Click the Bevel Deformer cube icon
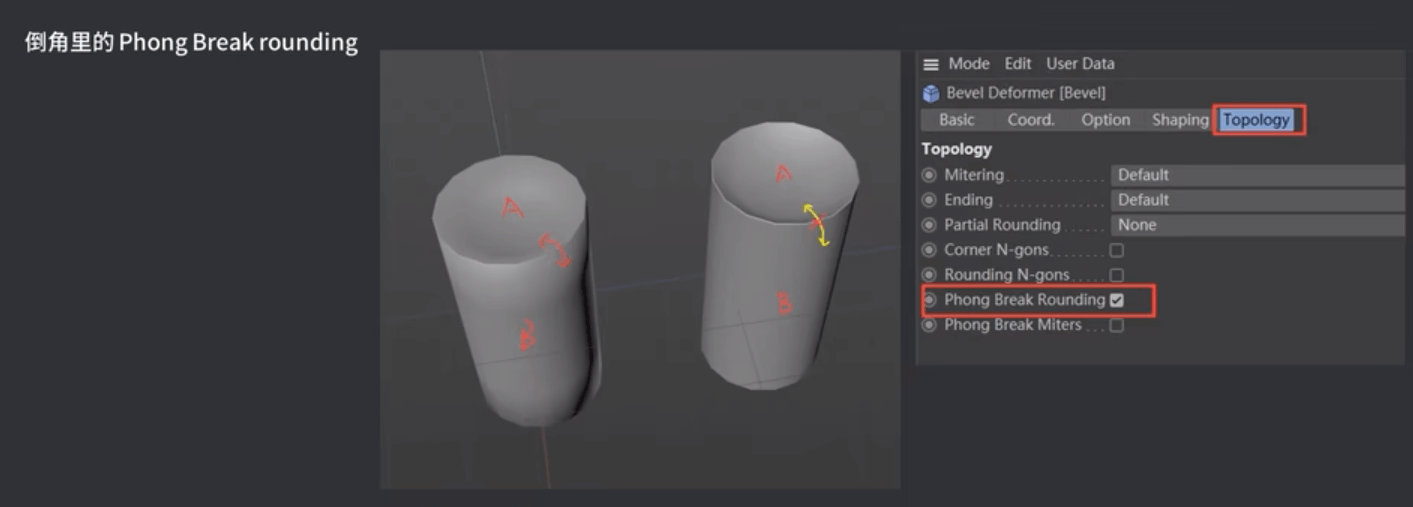The width and height of the screenshot is (1413, 507). [931, 93]
